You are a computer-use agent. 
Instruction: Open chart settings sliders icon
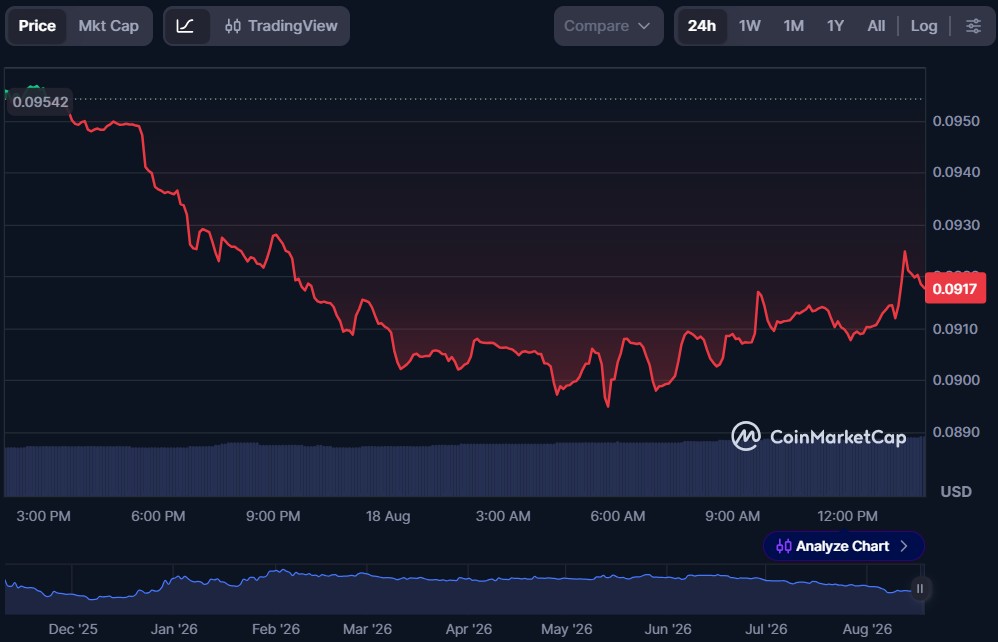(973, 26)
